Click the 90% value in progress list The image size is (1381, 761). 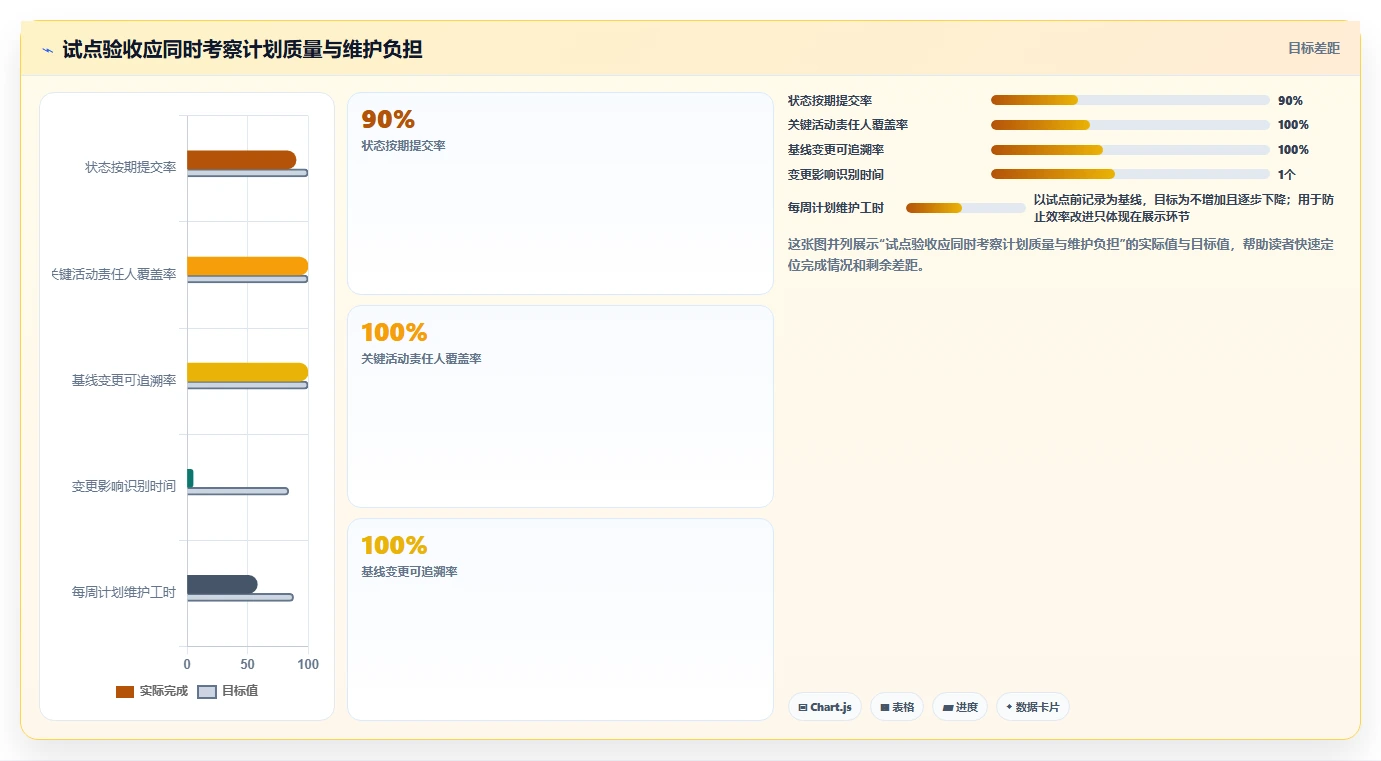(1290, 100)
